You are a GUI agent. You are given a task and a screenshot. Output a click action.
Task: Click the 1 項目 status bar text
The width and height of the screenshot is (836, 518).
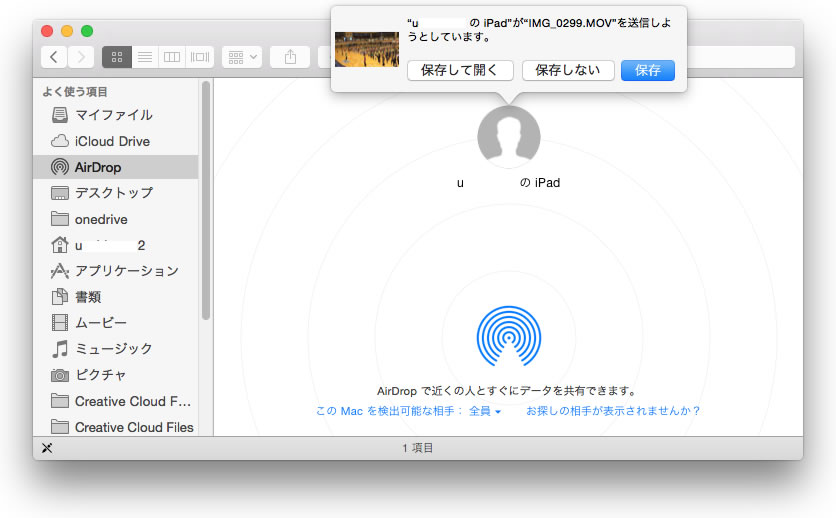[x=417, y=448]
